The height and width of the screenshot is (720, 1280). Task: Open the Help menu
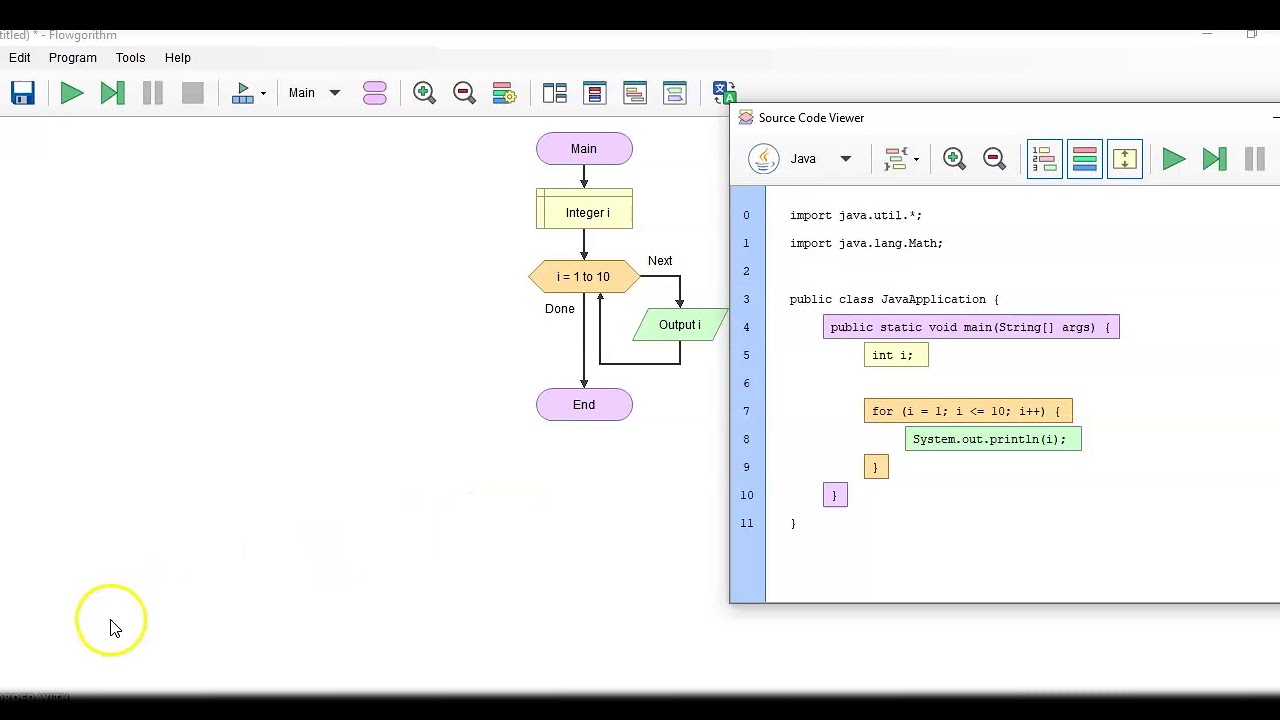pos(178,58)
